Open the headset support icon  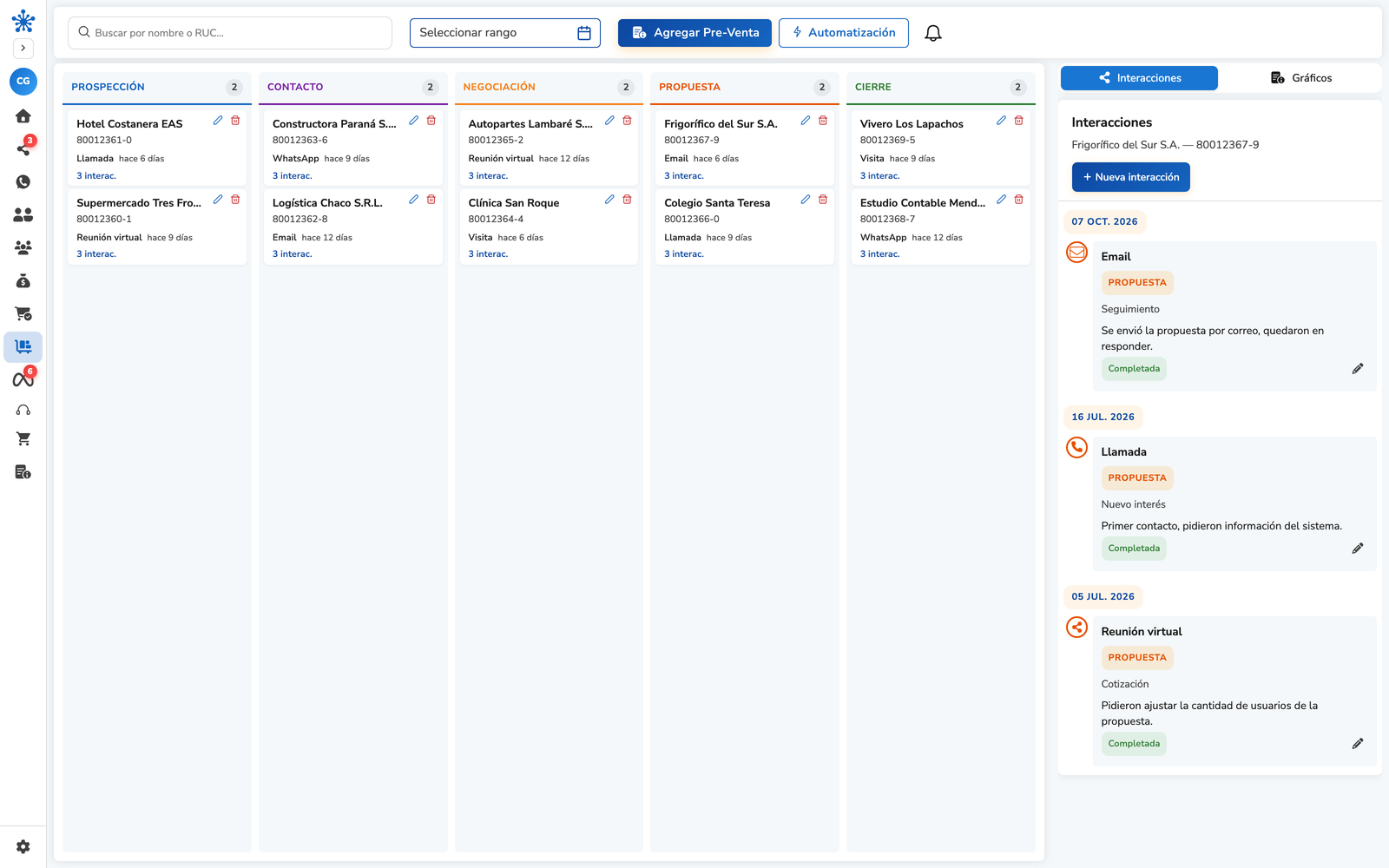pyautogui.click(x=23, y=410)
